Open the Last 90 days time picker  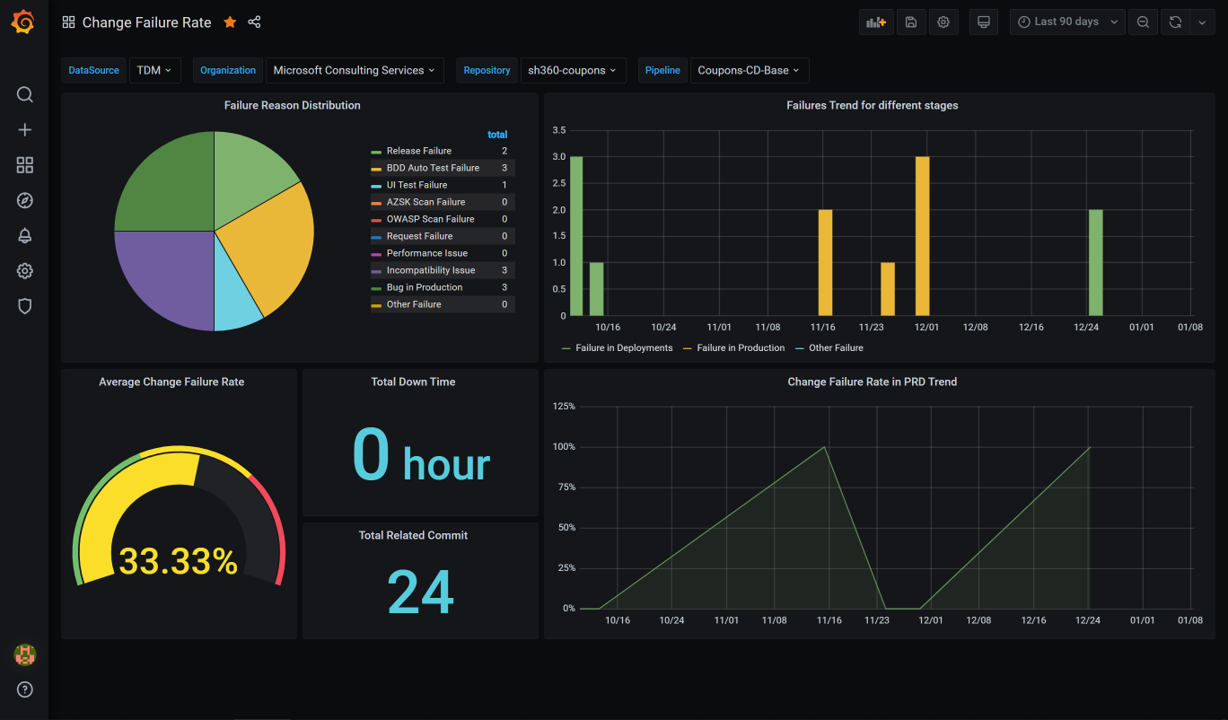(1067, 22)
